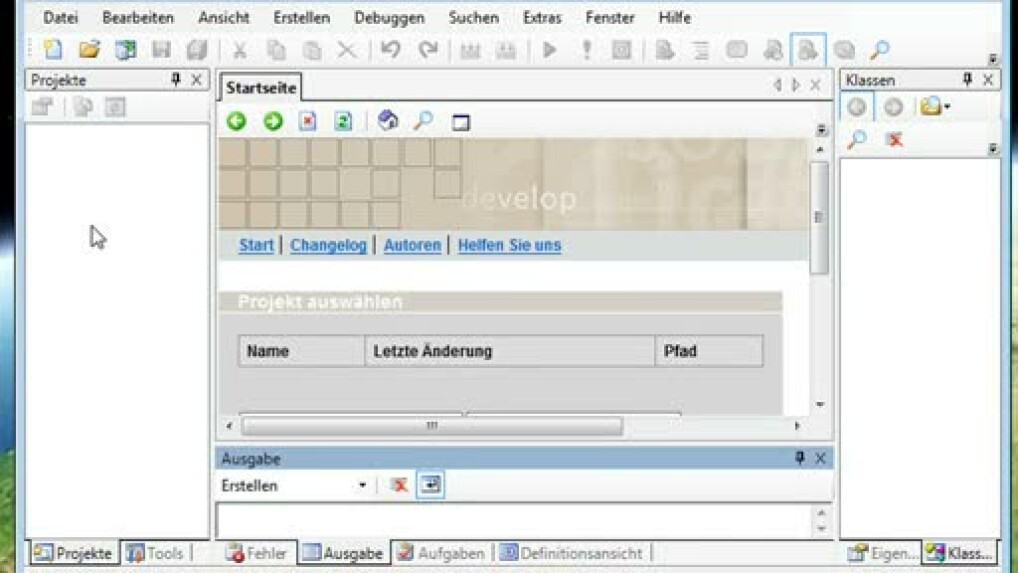The width and height of the screenshot is (1018, 573).
Task: Open the Erstellen output category dropdown
Action: [x=362, y=486]
